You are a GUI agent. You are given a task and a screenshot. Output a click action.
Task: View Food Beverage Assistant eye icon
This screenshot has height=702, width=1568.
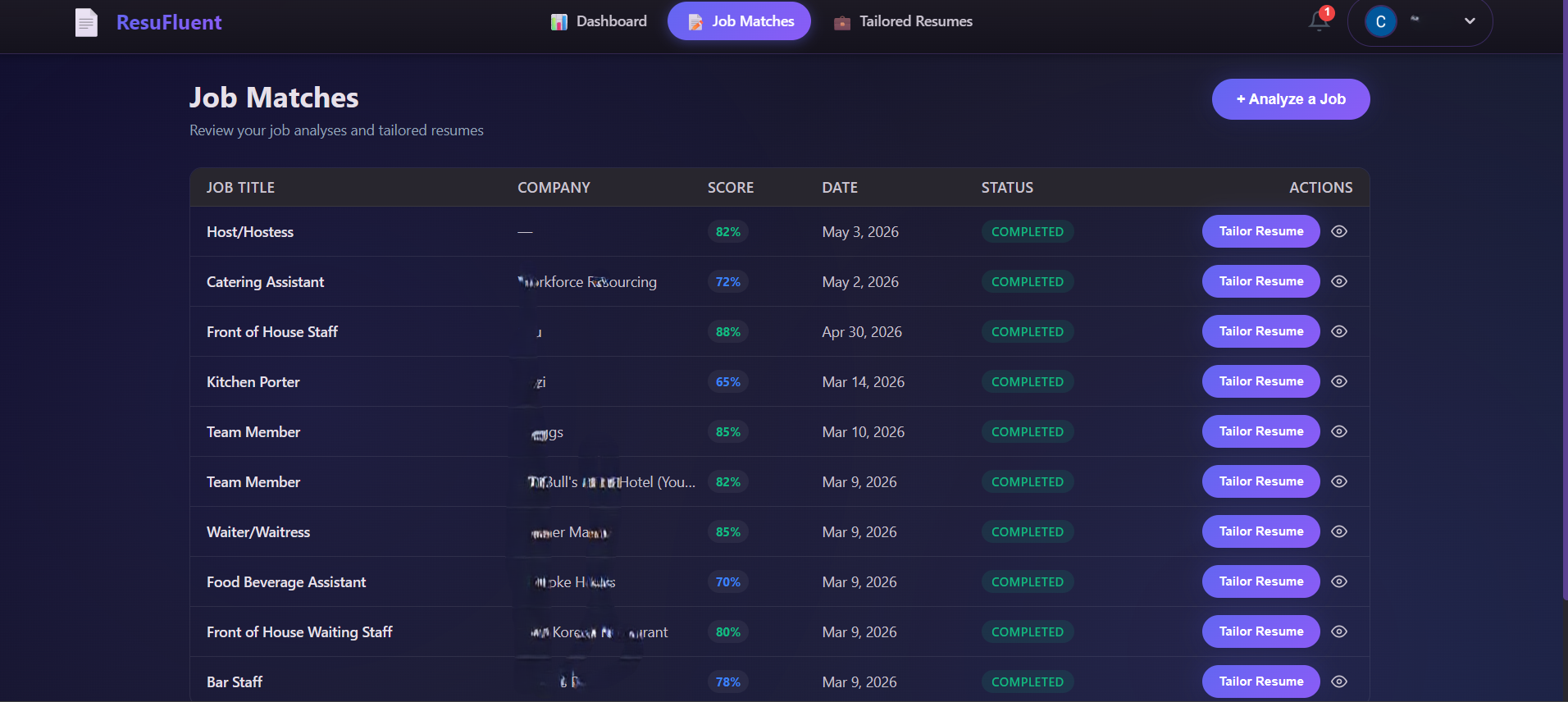point(1339,581)
